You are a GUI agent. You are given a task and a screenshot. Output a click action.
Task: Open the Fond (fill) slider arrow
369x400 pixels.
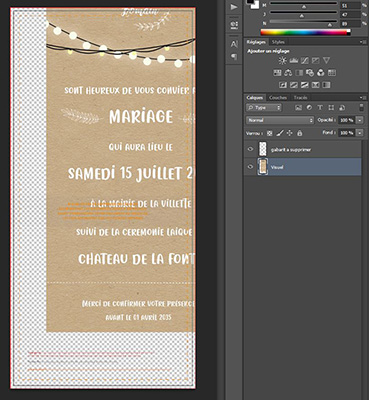tap(360, 133)
